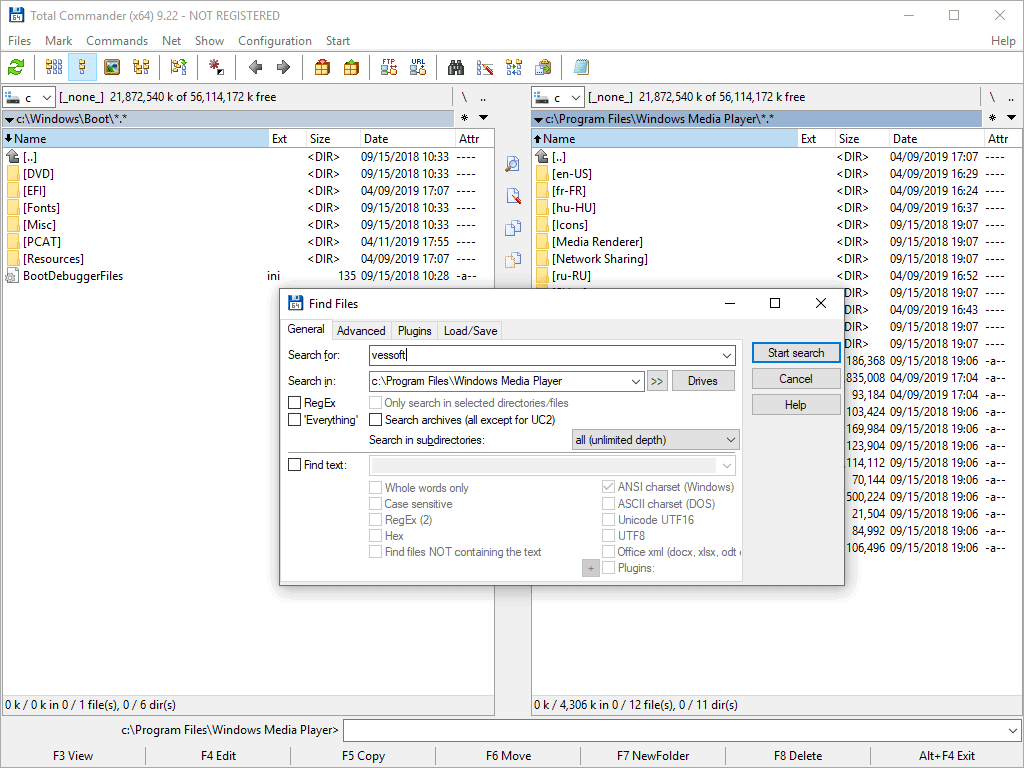Click the magnifier View icon between panels
The image size is (1024, 768).
[513, 164]
